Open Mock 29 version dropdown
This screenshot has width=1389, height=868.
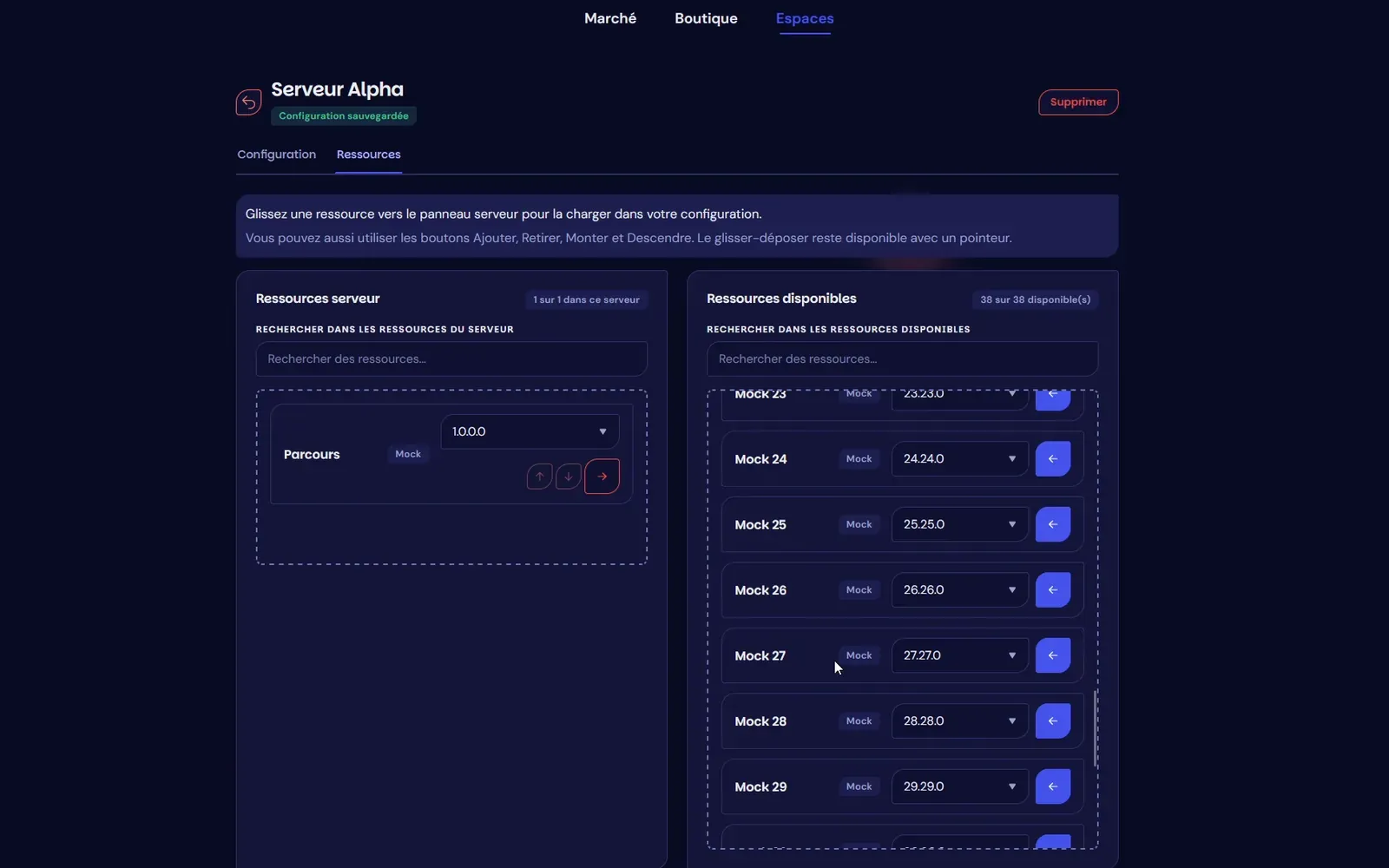[x=959, y=786]
